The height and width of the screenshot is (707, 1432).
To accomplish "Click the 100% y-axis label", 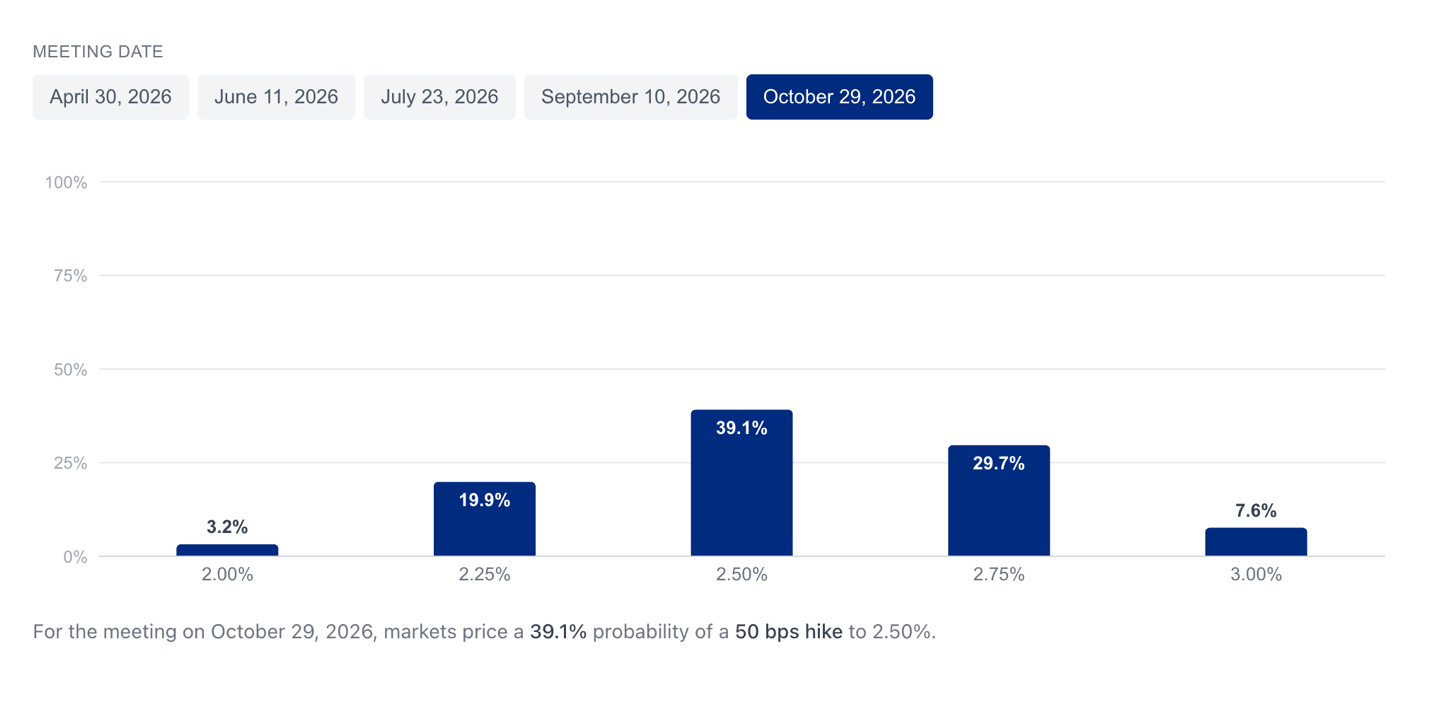I will (66, 183).
